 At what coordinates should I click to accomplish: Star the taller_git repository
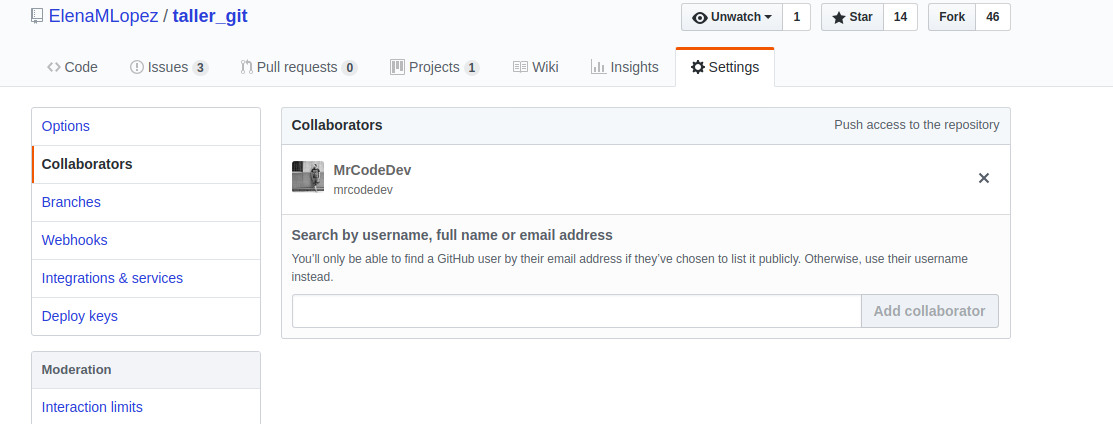pos(852,17)
